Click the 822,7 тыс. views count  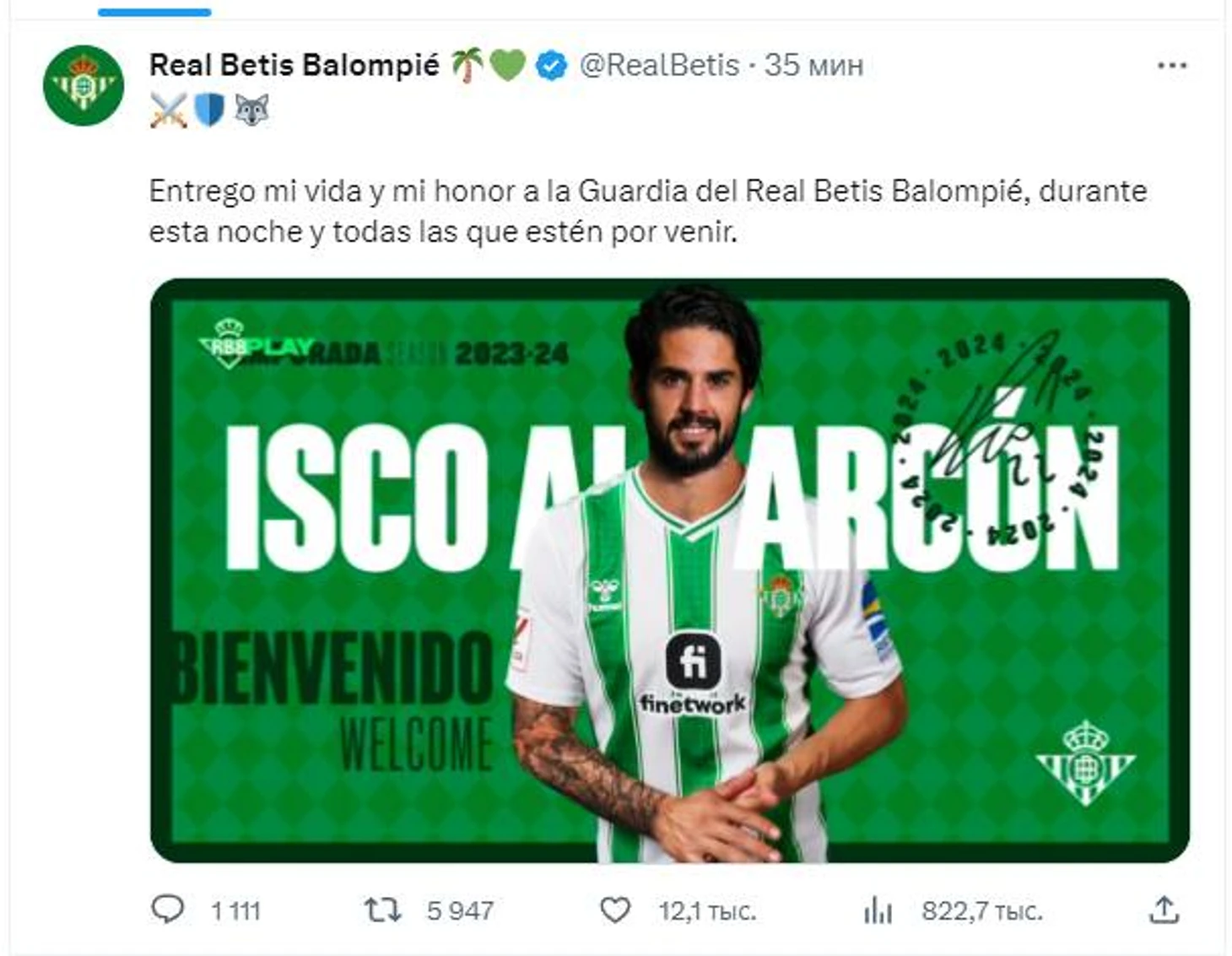coord(982,911)
